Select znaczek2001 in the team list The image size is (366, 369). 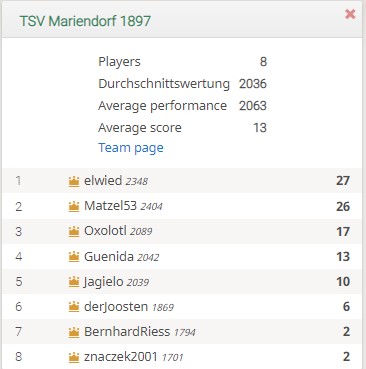120,356
